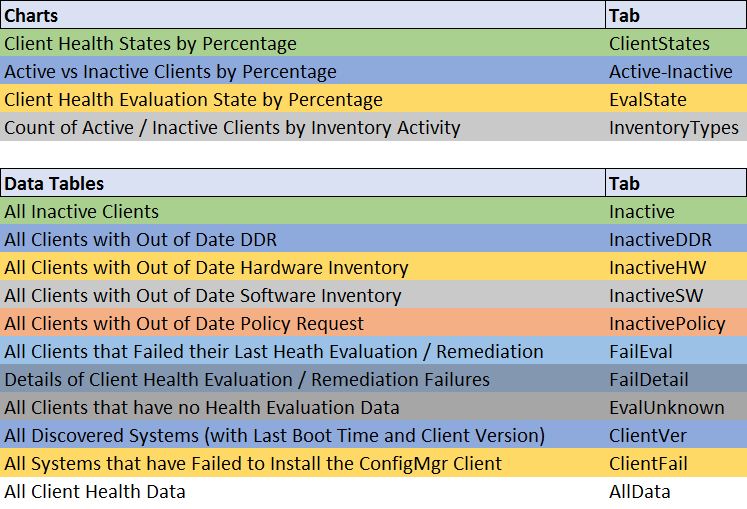This screenshot has width=747, height=509.
Task: Click the Client Health States by Percentage row
Action: (150, 44)
